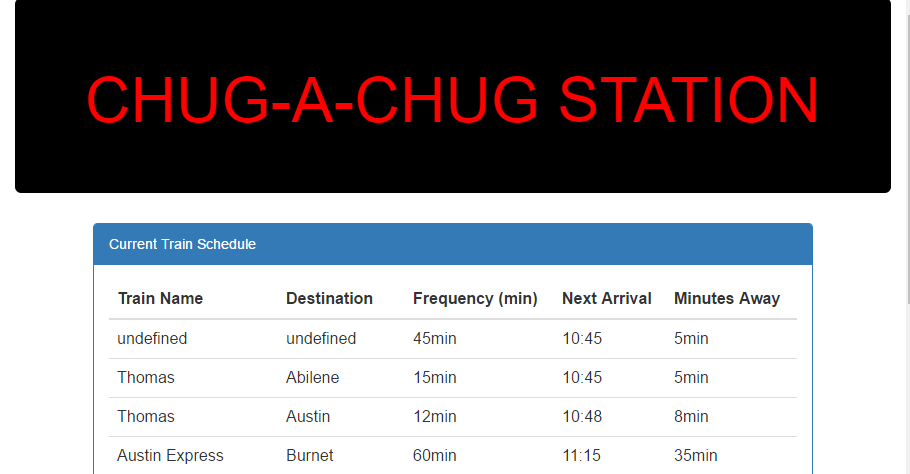The width and height of the screenshot is (910, 474).
Task: Select the 45min frequency cell
Action: 434,338
